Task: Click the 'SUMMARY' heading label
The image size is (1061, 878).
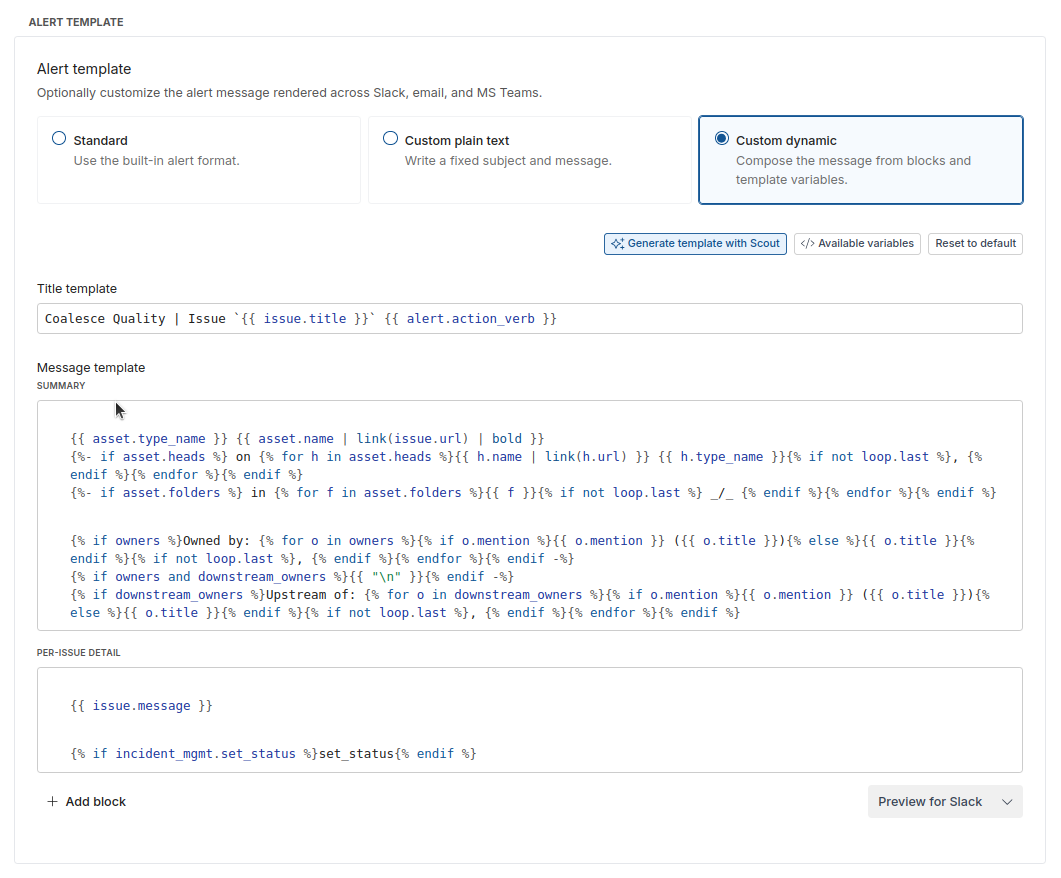Action: point(61,386)
